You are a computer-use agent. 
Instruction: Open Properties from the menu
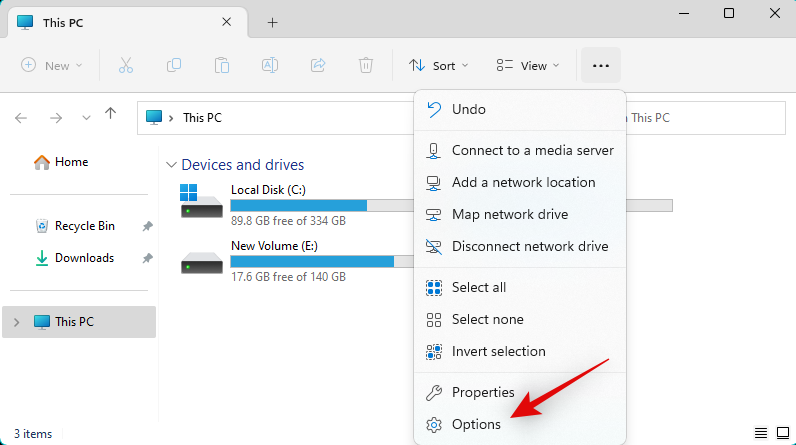coord(483,392)
